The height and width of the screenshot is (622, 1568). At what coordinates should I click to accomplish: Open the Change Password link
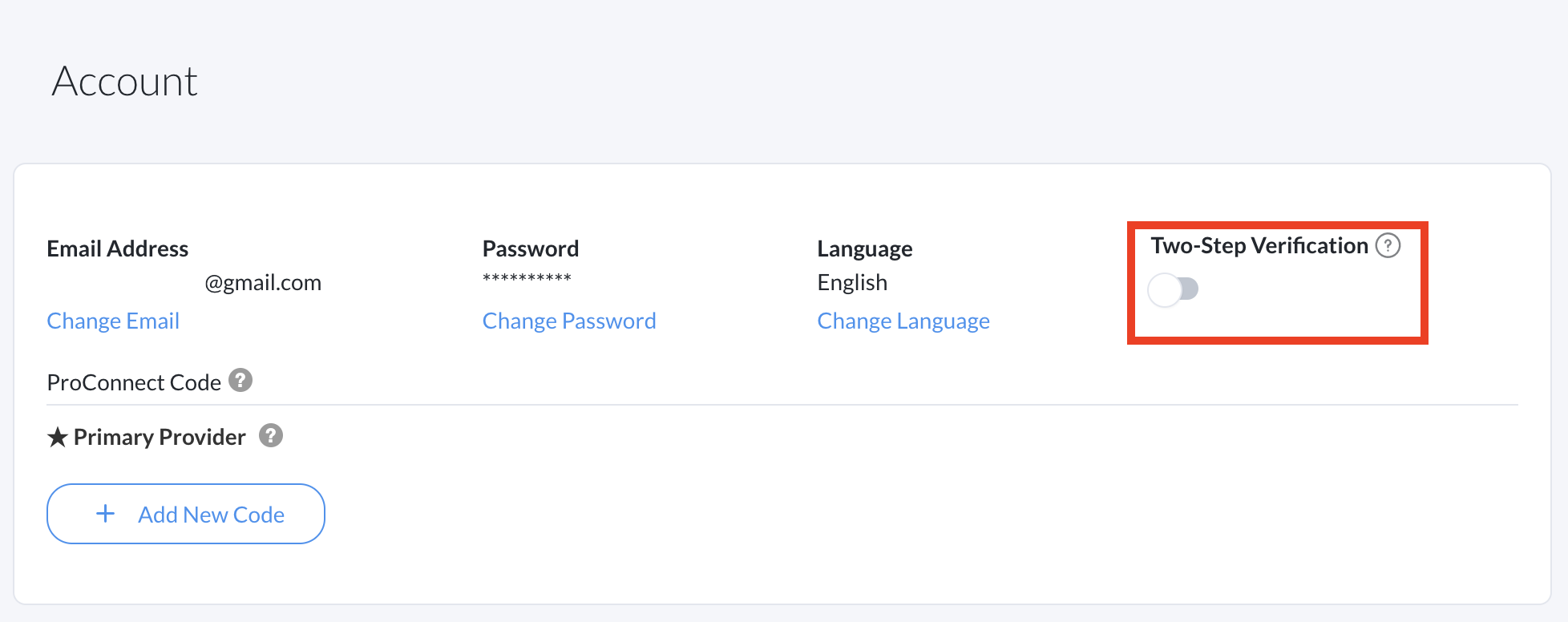pyautogui.click(x=569, y=321)
